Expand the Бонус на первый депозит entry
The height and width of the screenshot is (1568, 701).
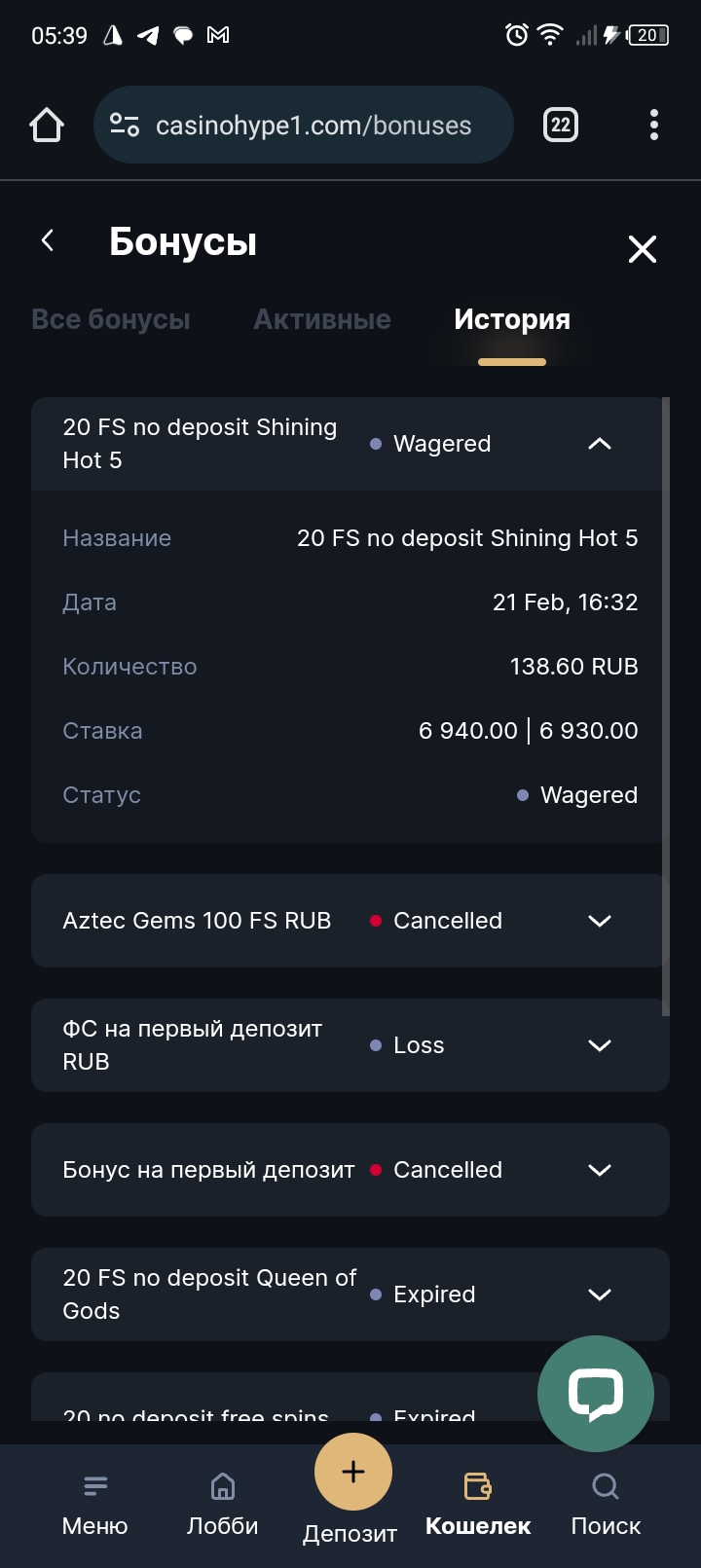(600, 1170)
